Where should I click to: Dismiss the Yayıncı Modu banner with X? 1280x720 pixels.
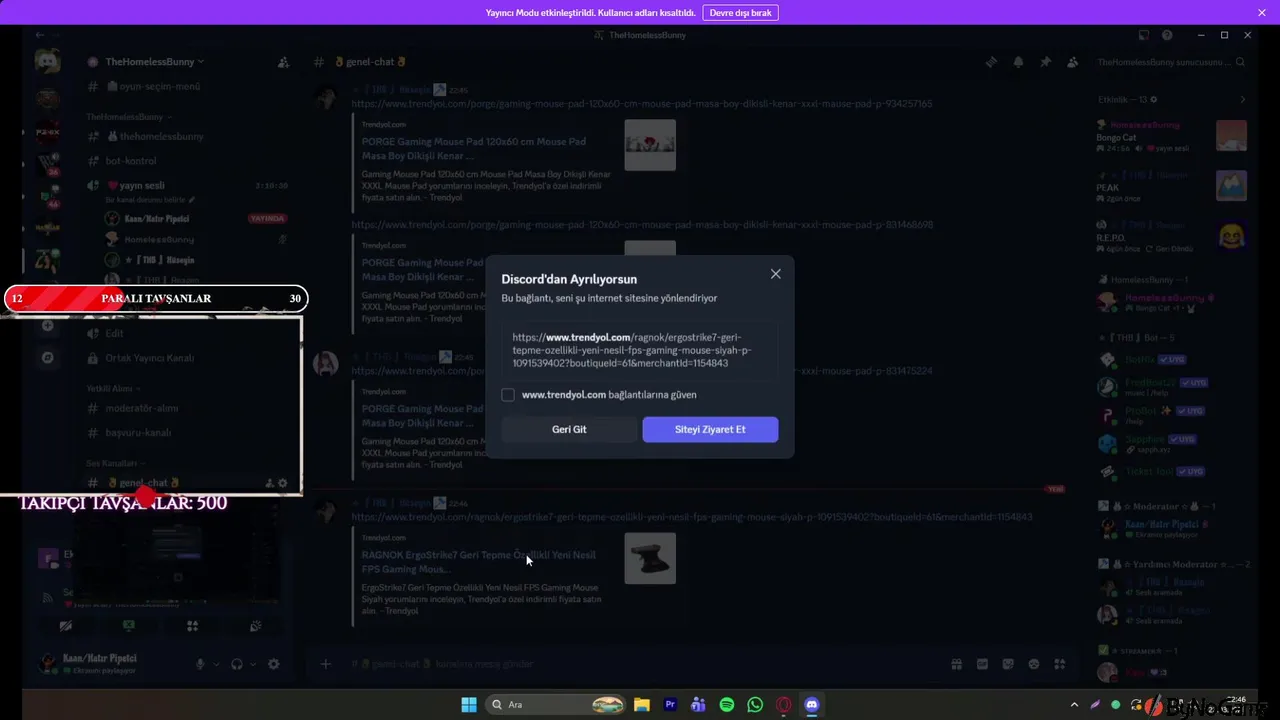click(1262, 13)
